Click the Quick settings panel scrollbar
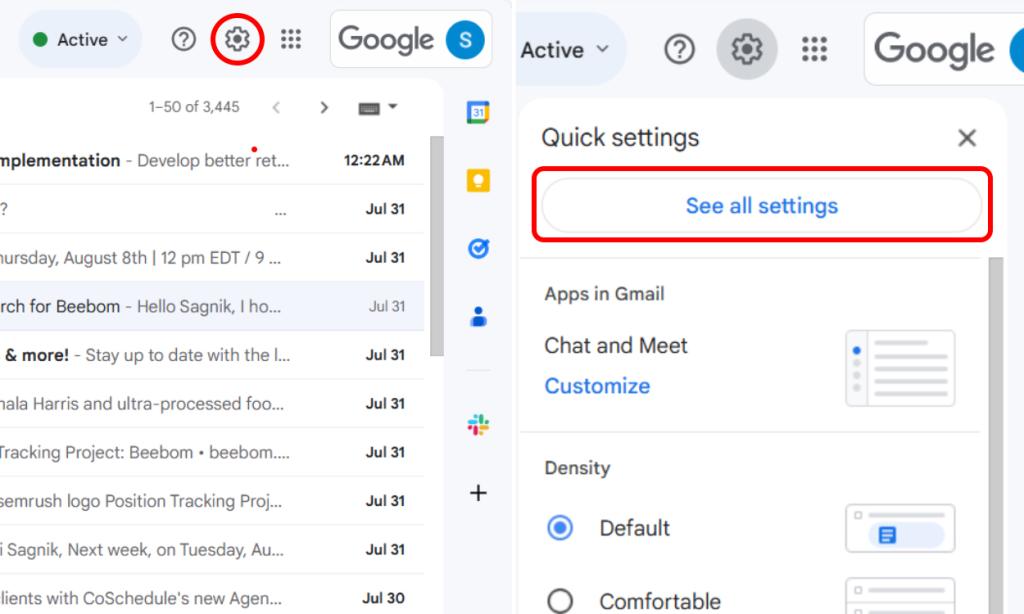Image resolution: width=1024 pixels, height=614 pixels. [x=996, y=434]
